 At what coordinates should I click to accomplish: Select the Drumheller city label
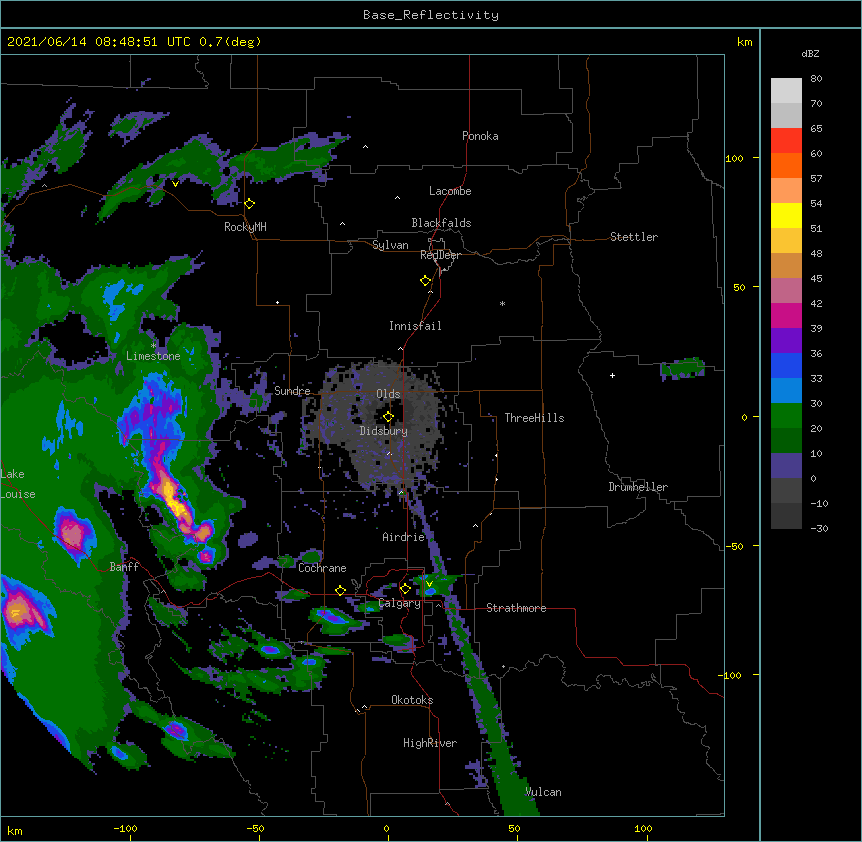coord(638,487)
